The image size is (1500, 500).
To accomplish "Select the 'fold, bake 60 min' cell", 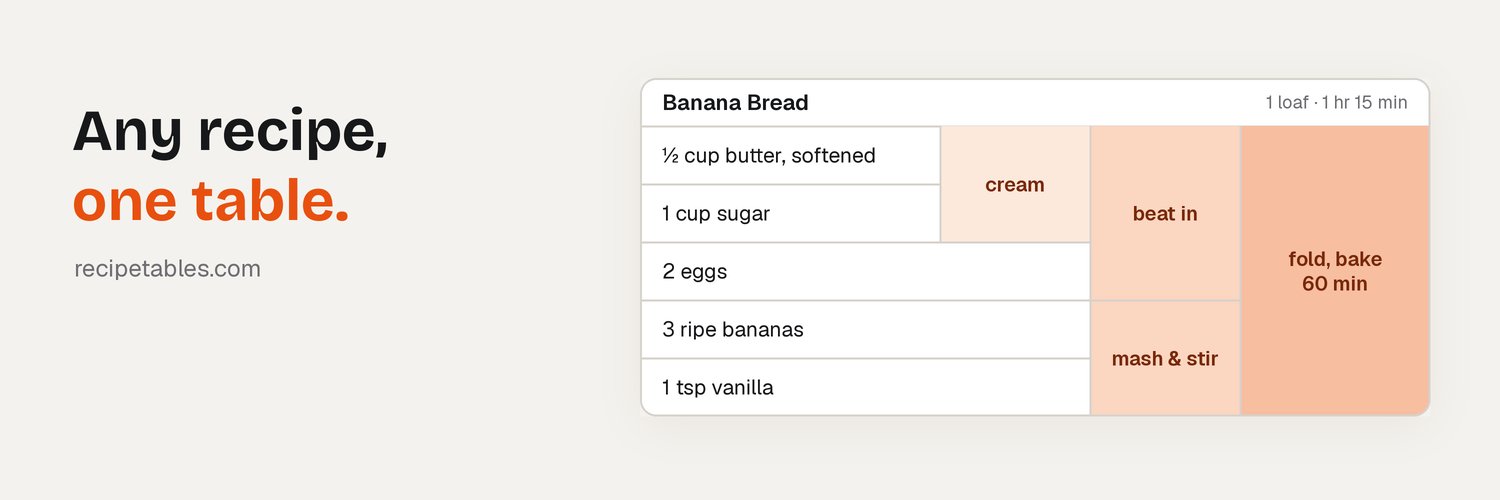I will click(x=1335, y=271).
